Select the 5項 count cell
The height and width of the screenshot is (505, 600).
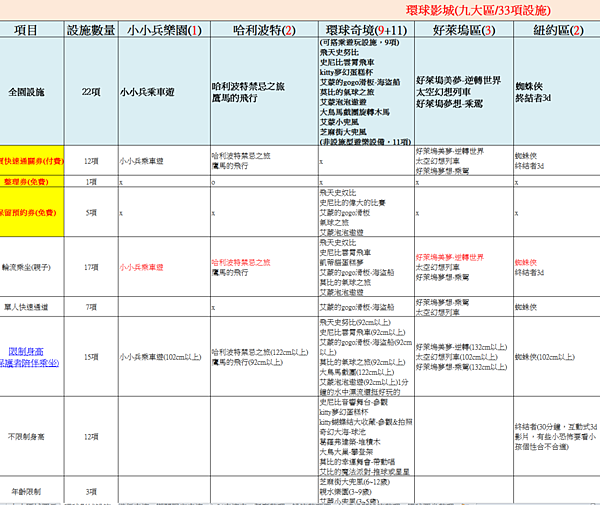click(x=91, y=212)
